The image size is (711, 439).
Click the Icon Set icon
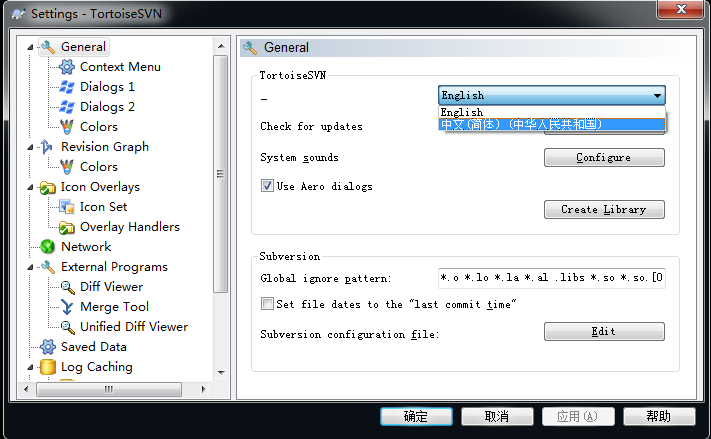click(x=67, y=207)
